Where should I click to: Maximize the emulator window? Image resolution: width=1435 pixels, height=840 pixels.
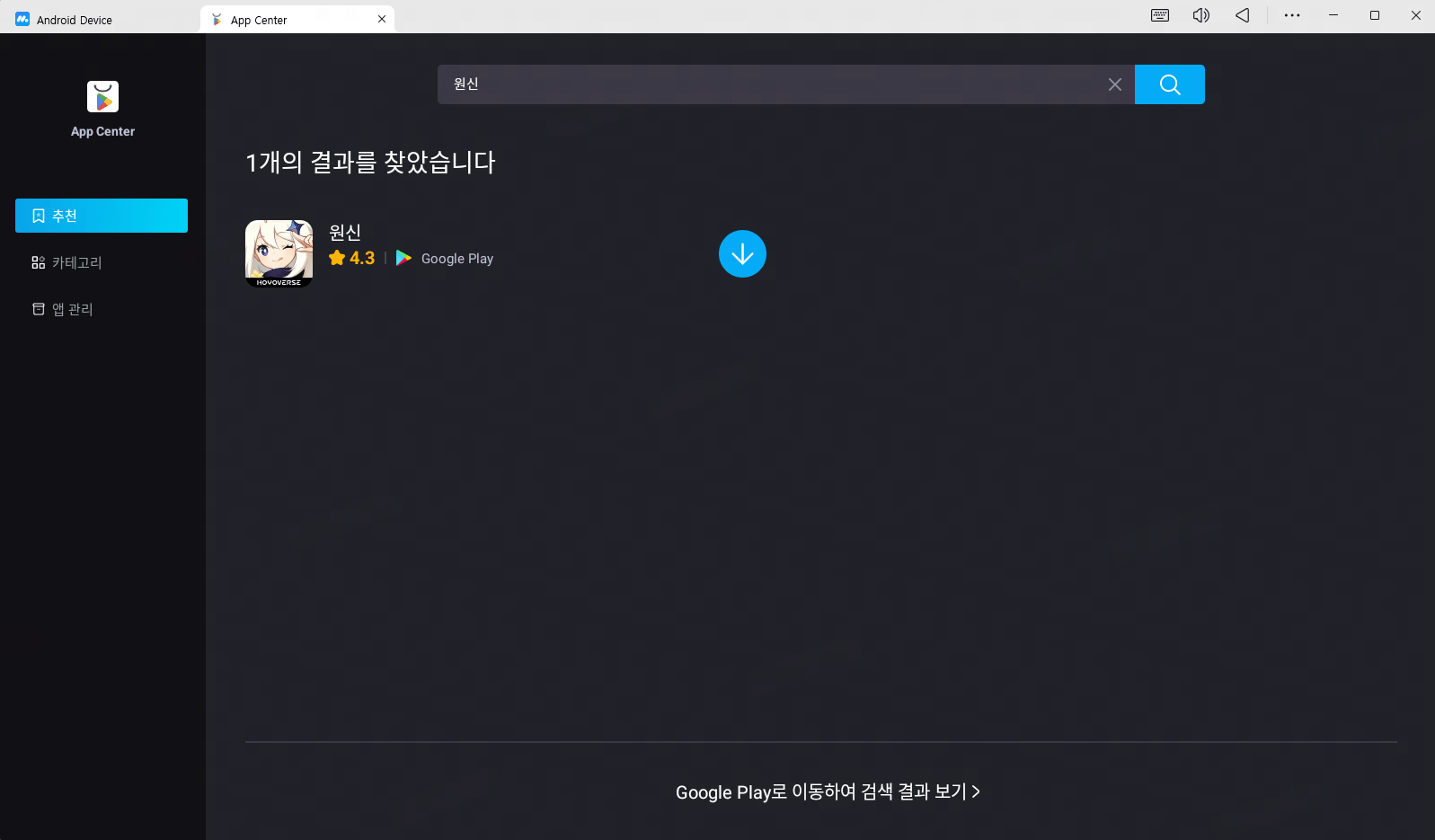click(x=1375, y=15)
